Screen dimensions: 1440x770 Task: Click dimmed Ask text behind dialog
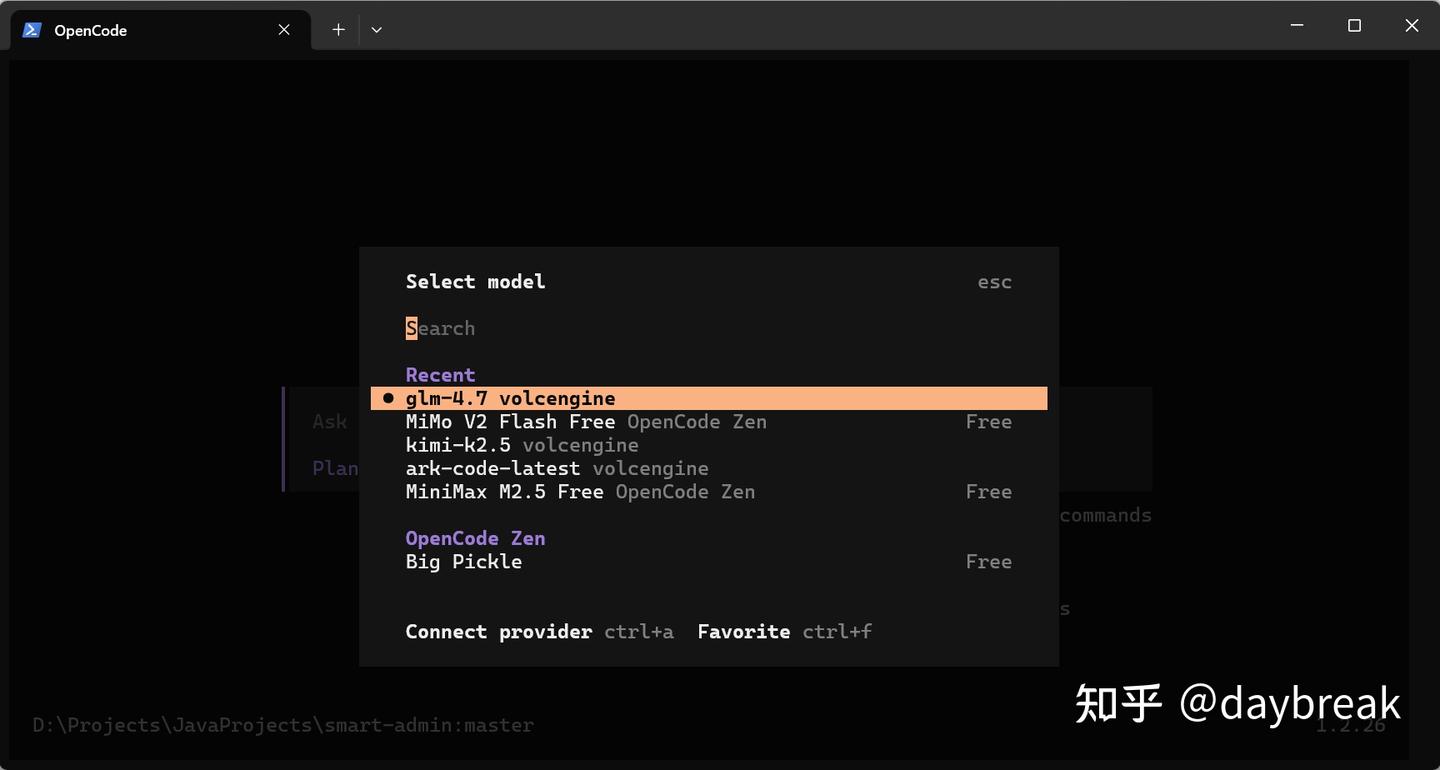(x=329, y=422)
